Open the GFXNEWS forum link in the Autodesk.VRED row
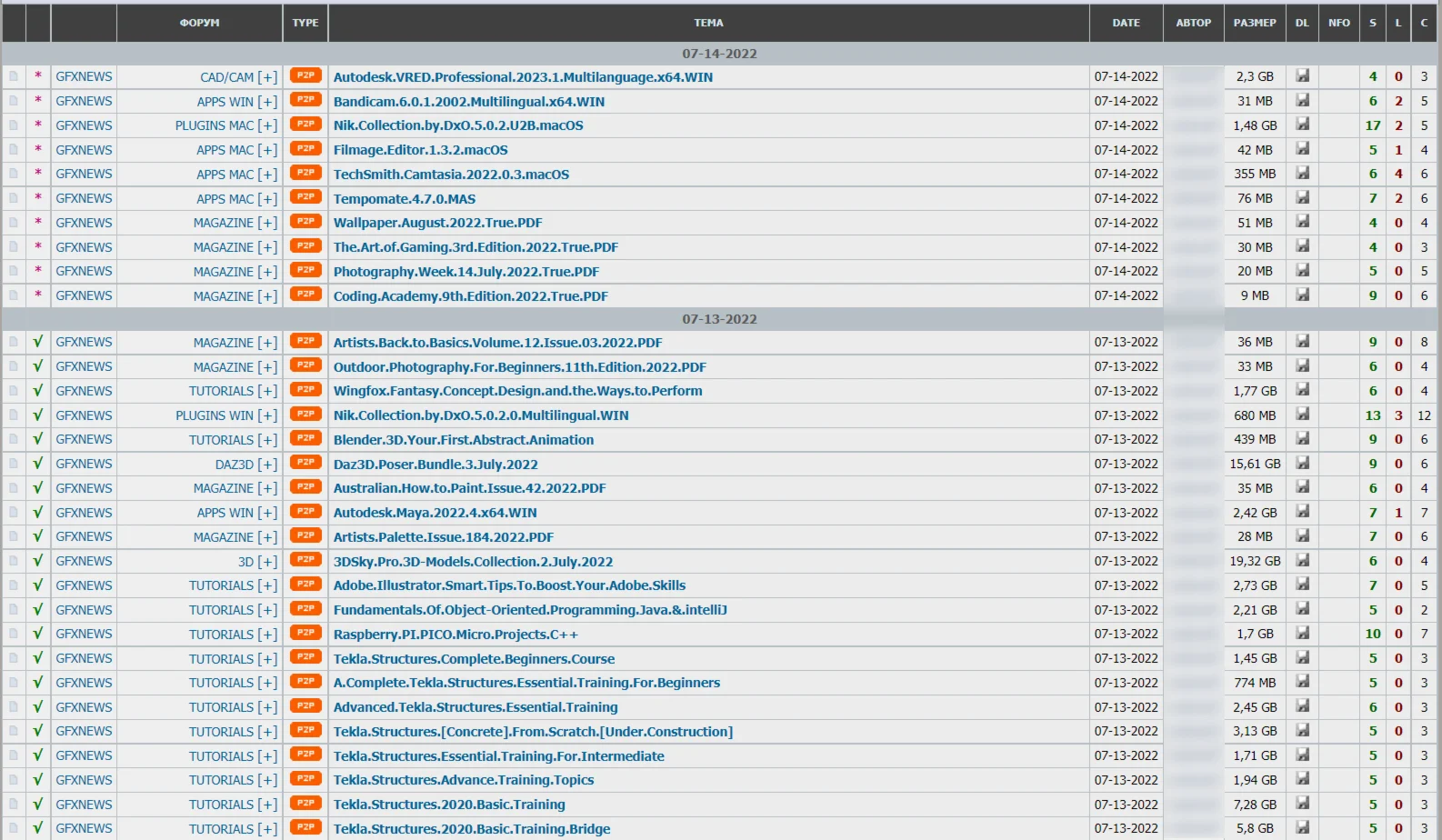 click(x=84, y=76)
